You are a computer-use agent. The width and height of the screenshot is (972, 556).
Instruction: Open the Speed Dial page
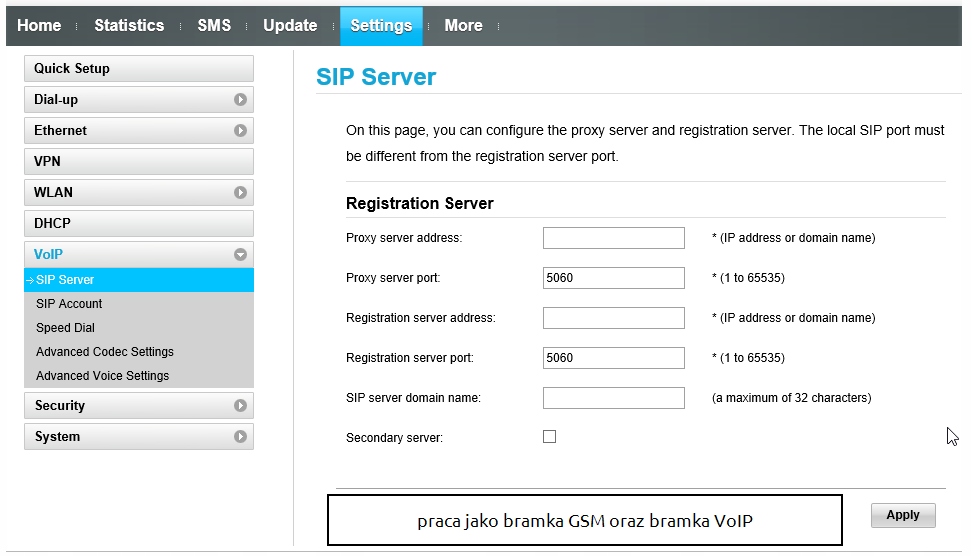[66, 328]
